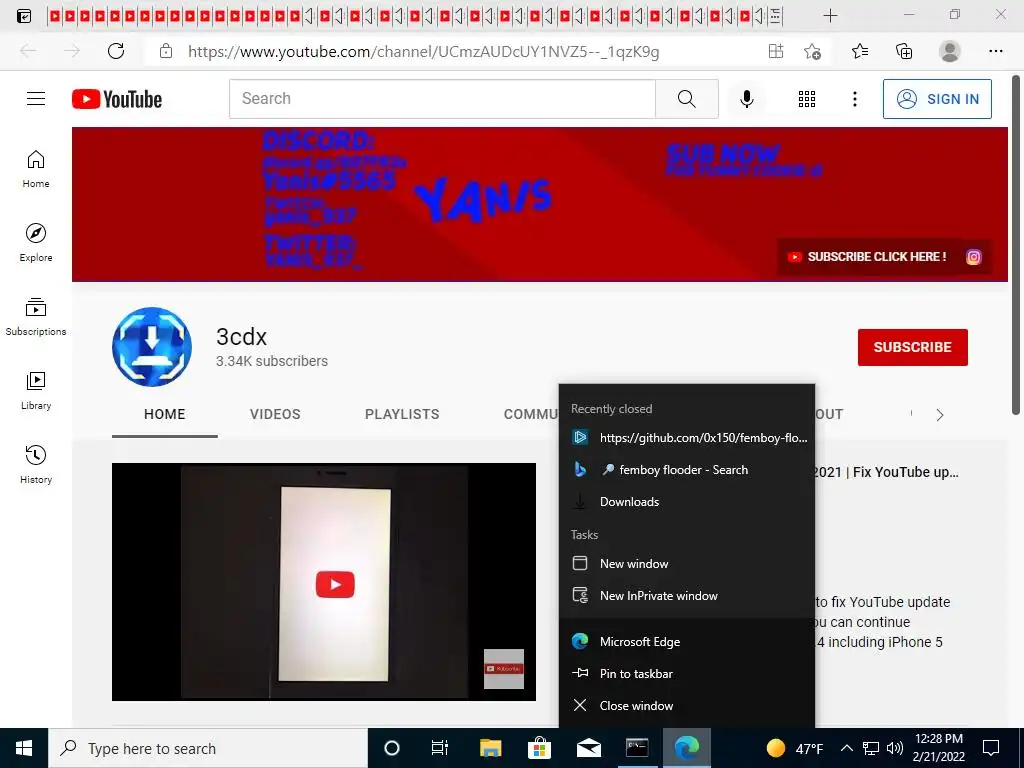
Task: Click the Edge address bar URL
Action: (423, 52)
